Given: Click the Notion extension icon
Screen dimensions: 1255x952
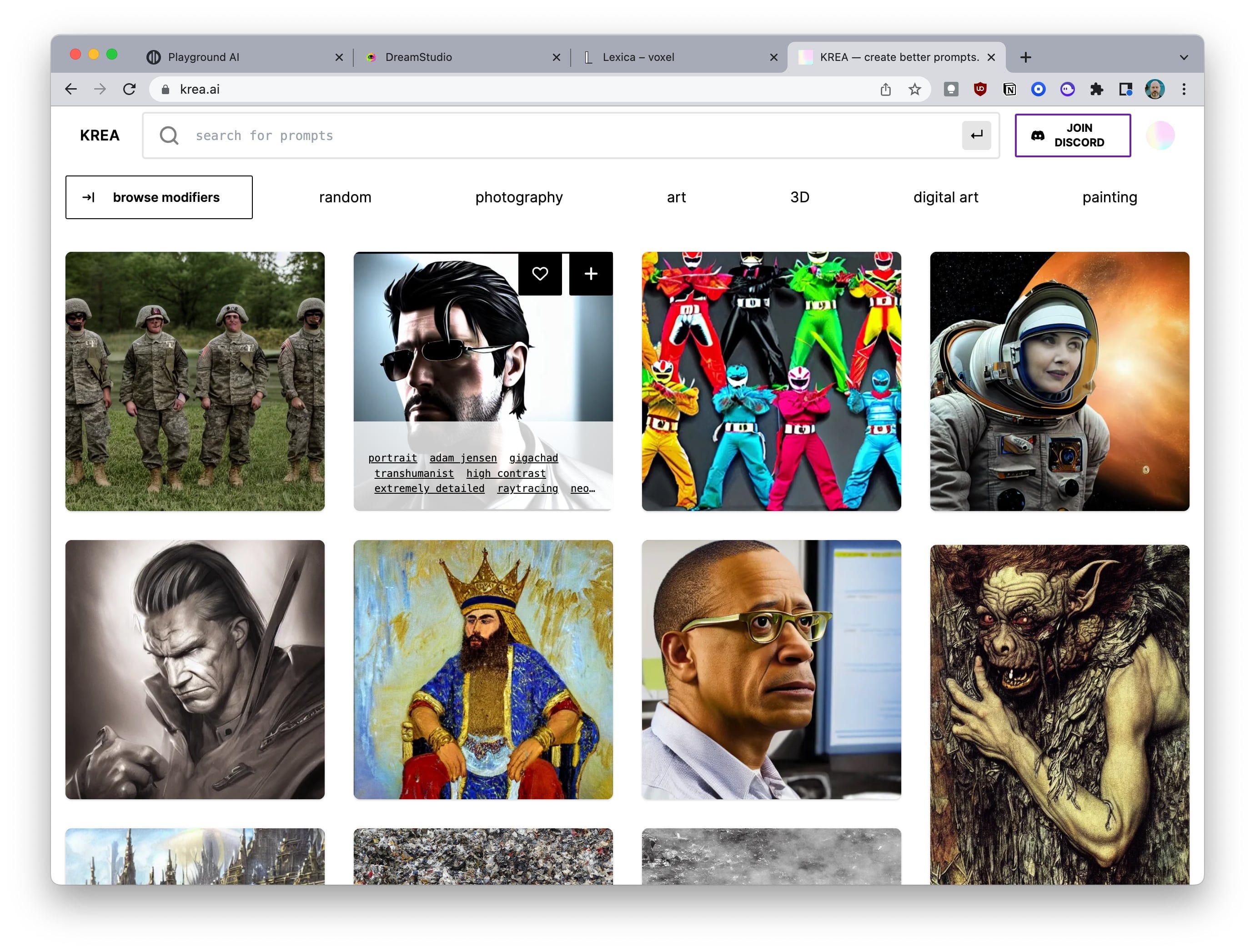Looking at the screenshot, I should [x=1009, y=89].
